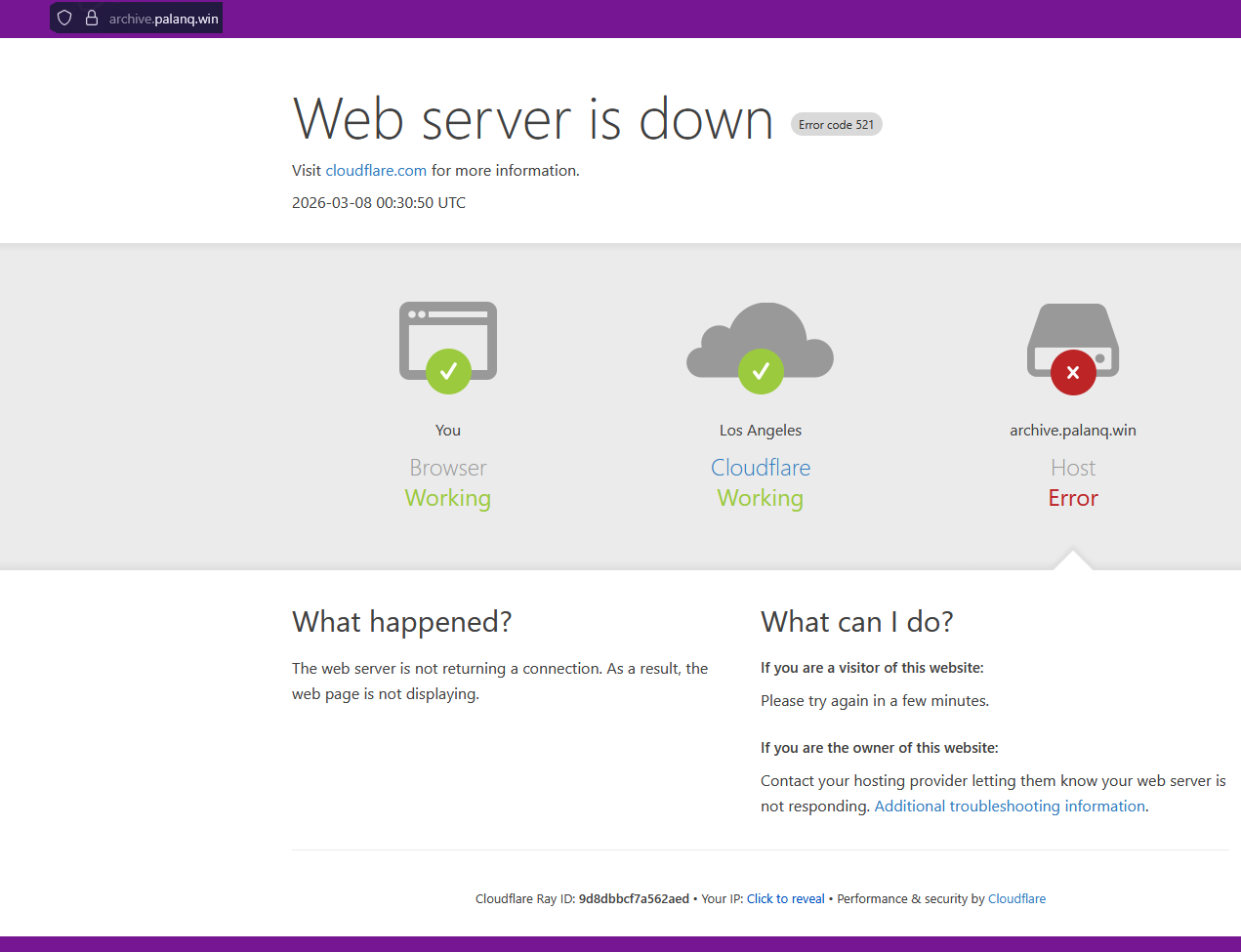Click the Error code 521 badge
The width and height of the screenshot is (1241, 952).
836,124
